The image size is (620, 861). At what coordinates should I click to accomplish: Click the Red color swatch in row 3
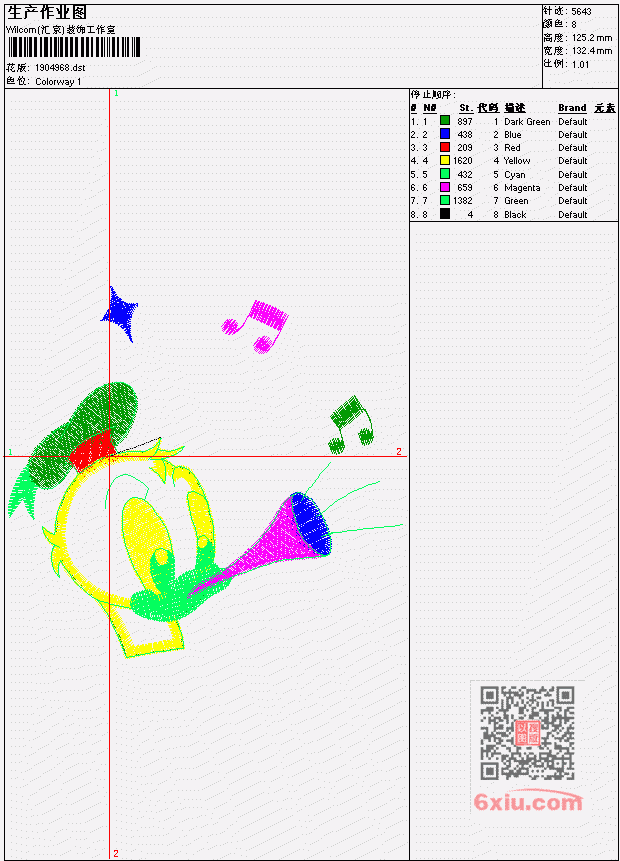445,147
